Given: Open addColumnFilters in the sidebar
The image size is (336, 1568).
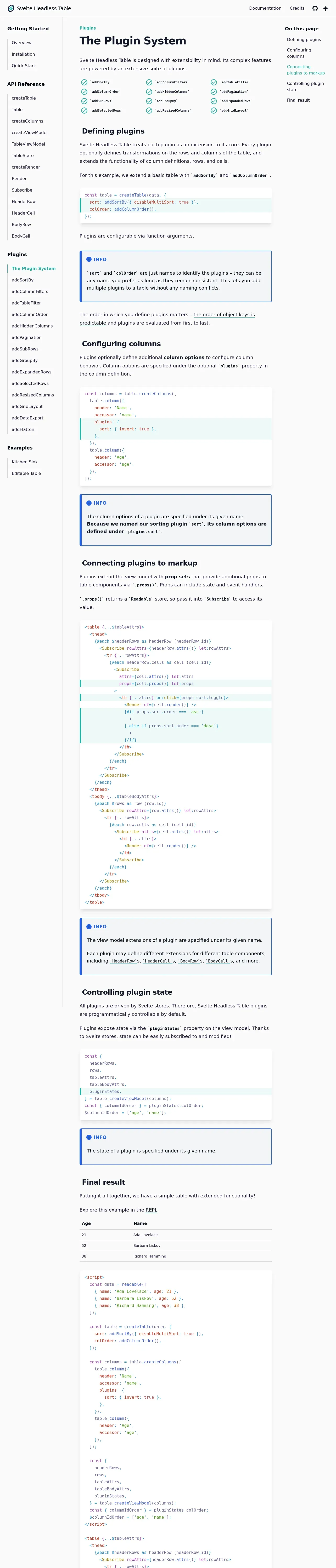Looking at the screenshot, I should pos(30,292).
